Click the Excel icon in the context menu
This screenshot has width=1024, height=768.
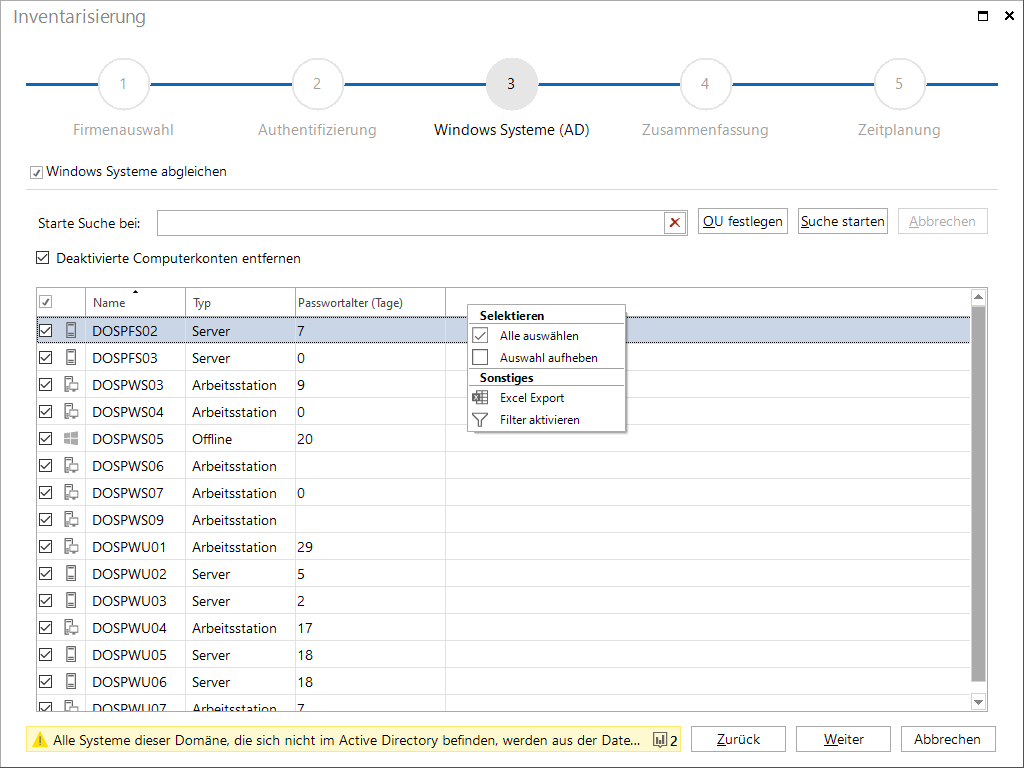click(x=480, y=397)
